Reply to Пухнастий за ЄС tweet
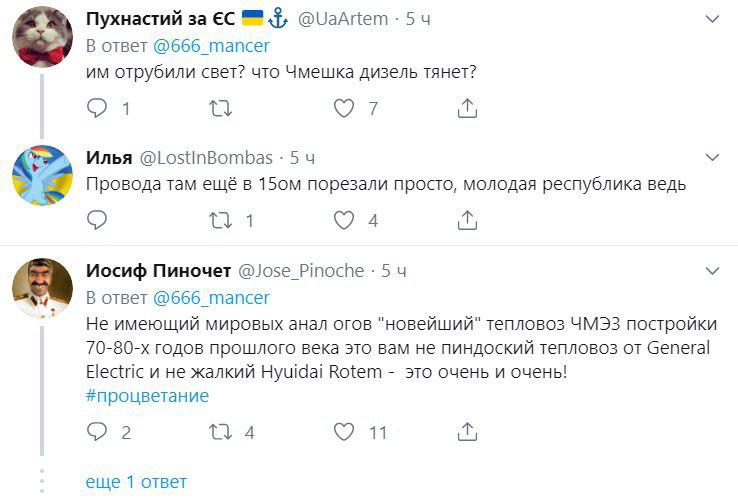 tap(97, 108)
